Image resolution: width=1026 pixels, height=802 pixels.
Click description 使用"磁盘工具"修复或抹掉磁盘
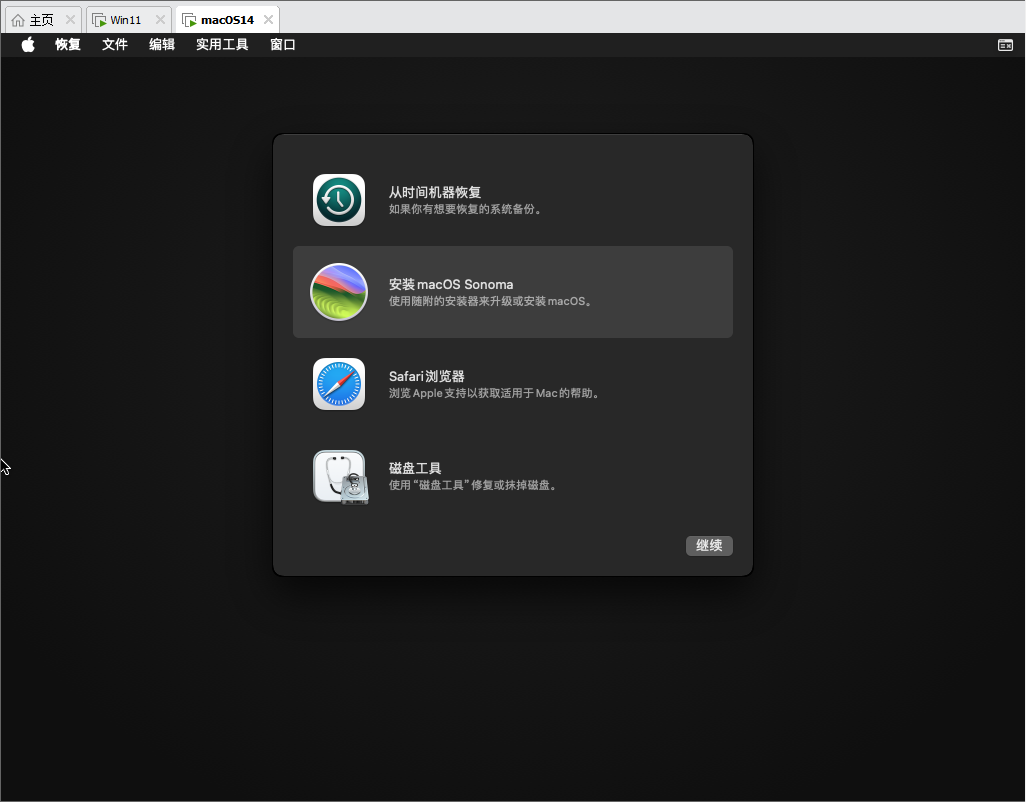473,485
